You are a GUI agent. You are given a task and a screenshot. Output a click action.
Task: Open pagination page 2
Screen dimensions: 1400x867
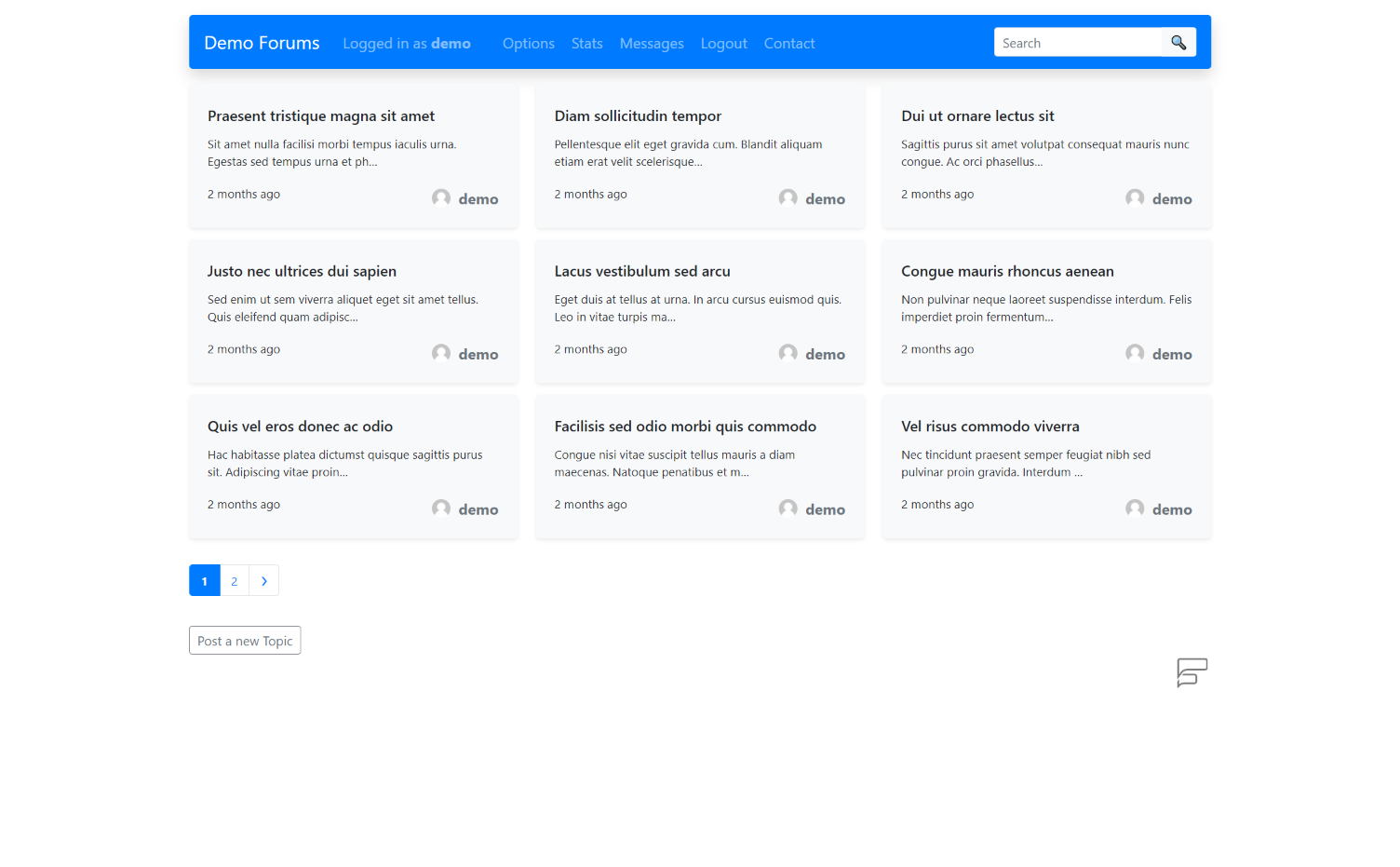[235, 581]
